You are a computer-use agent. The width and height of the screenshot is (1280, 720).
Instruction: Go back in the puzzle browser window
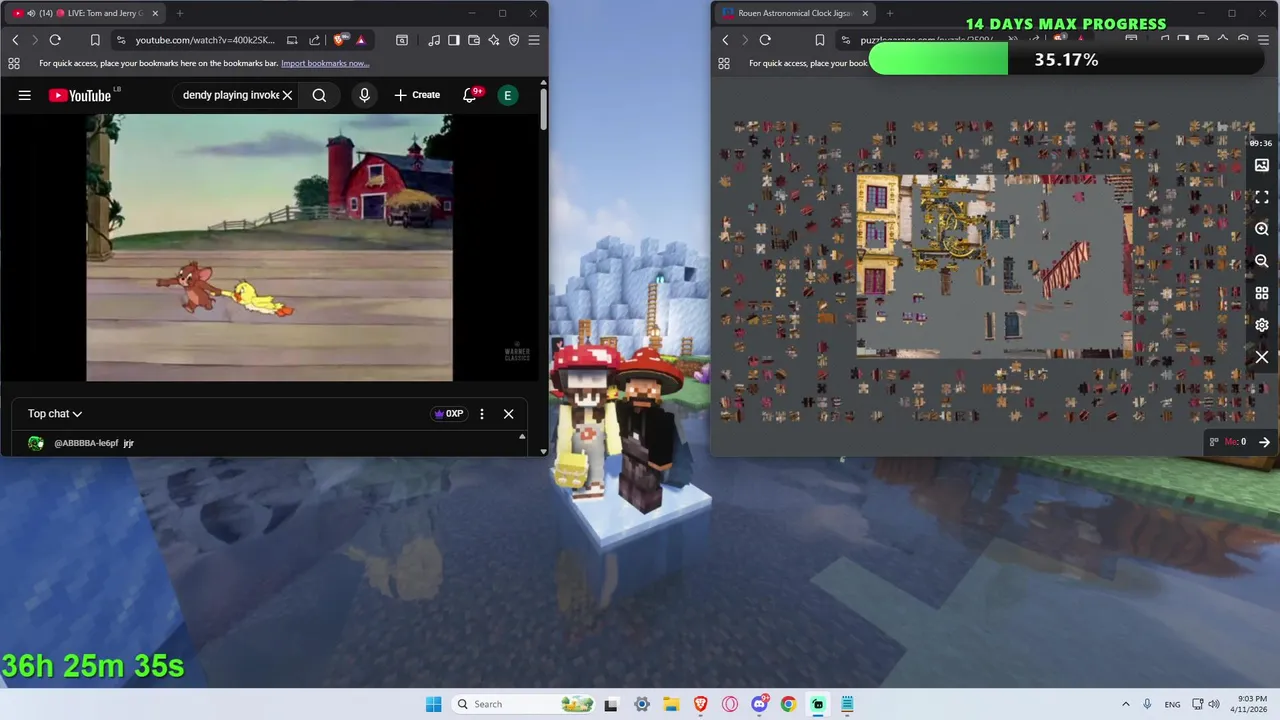tap(725, 40)
